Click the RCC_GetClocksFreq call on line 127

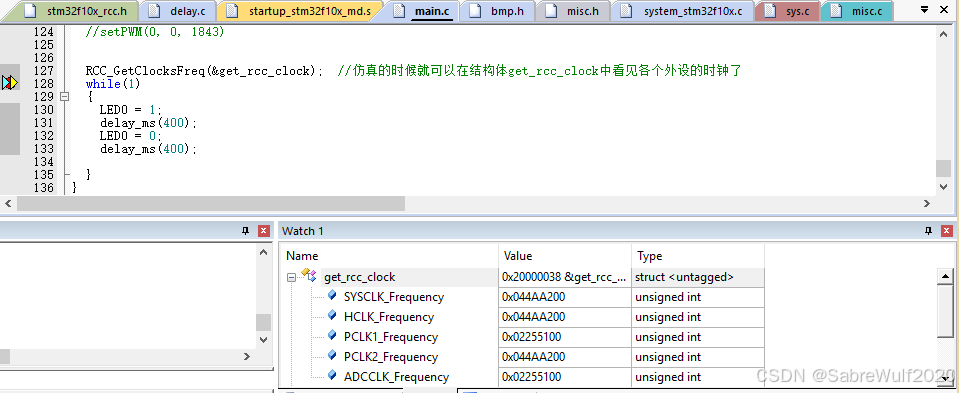(x=205, y=71)
